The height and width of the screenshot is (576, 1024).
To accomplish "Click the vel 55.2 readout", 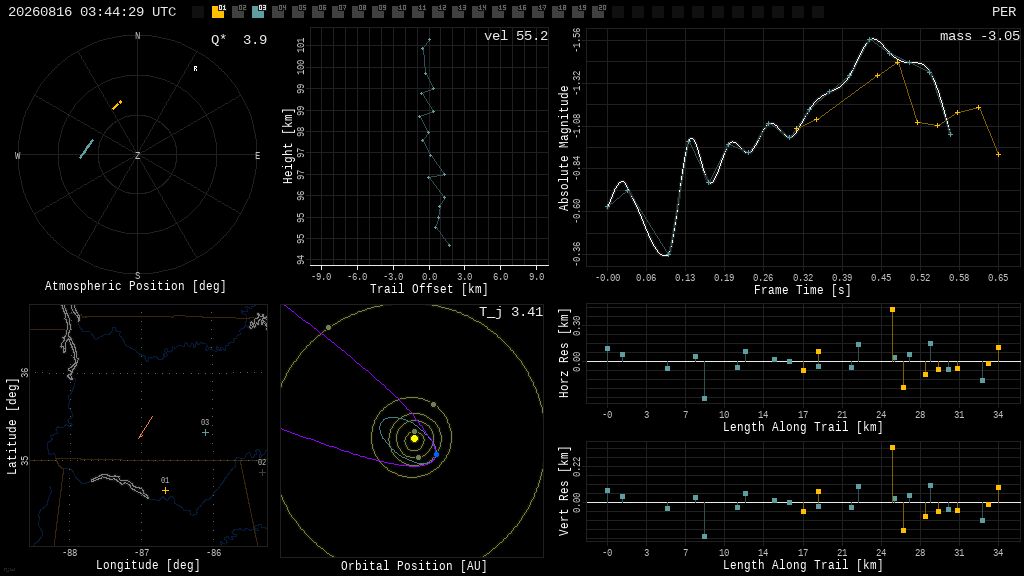I will [x=516, y=36].
